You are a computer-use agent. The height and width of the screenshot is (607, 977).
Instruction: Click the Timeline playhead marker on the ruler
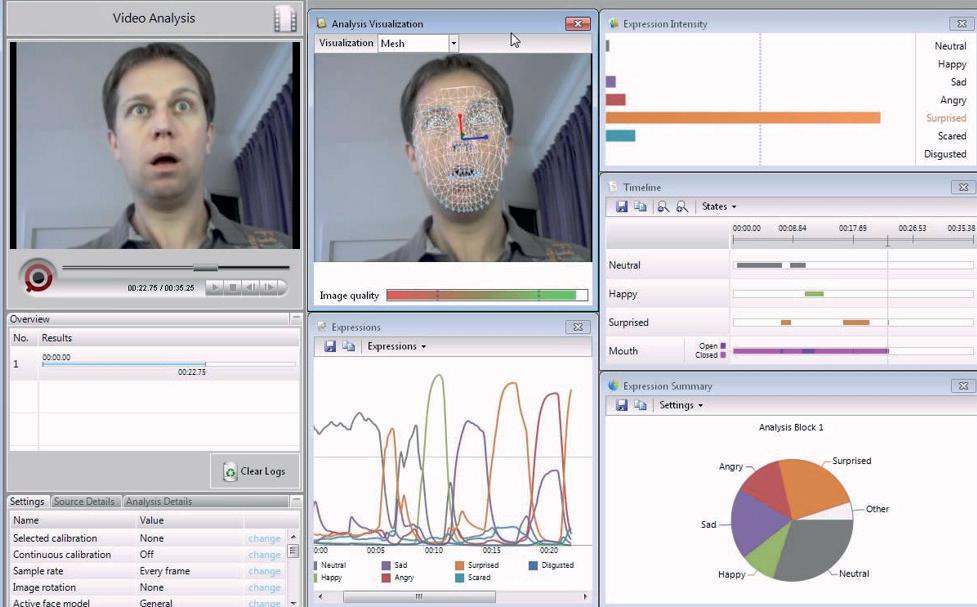coord(887,241)
